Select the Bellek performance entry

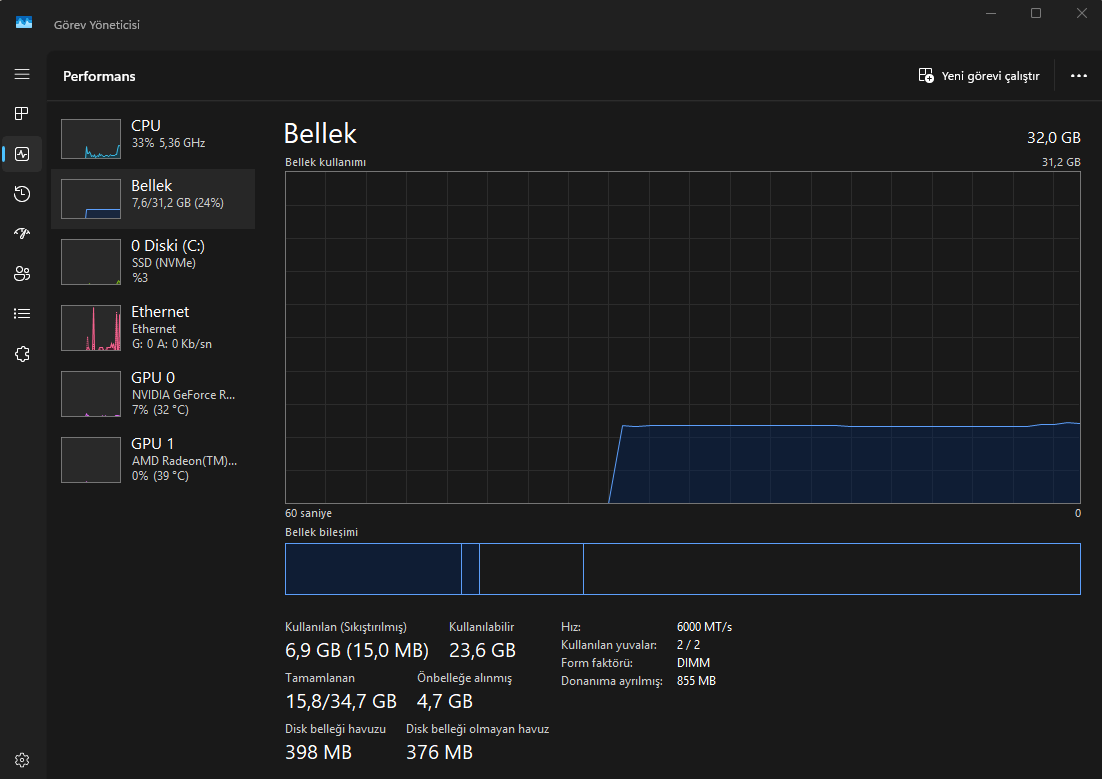153,199
